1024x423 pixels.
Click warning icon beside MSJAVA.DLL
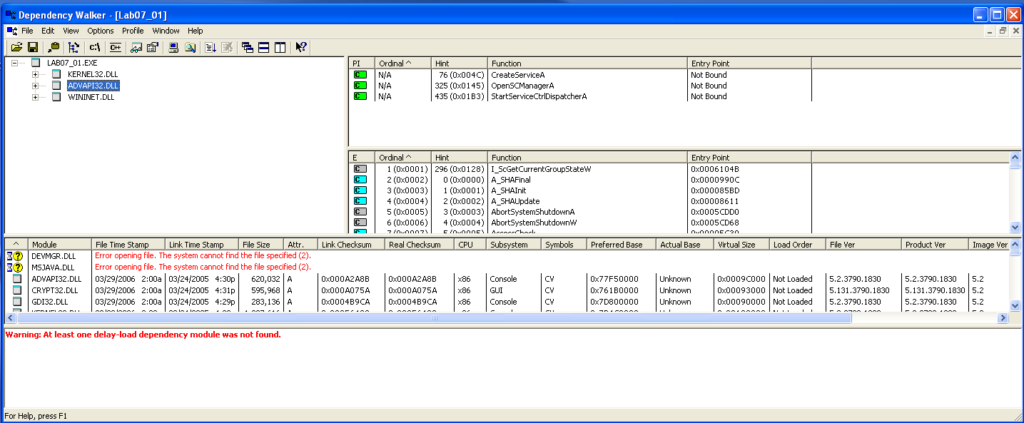click(x=15, y=267)
